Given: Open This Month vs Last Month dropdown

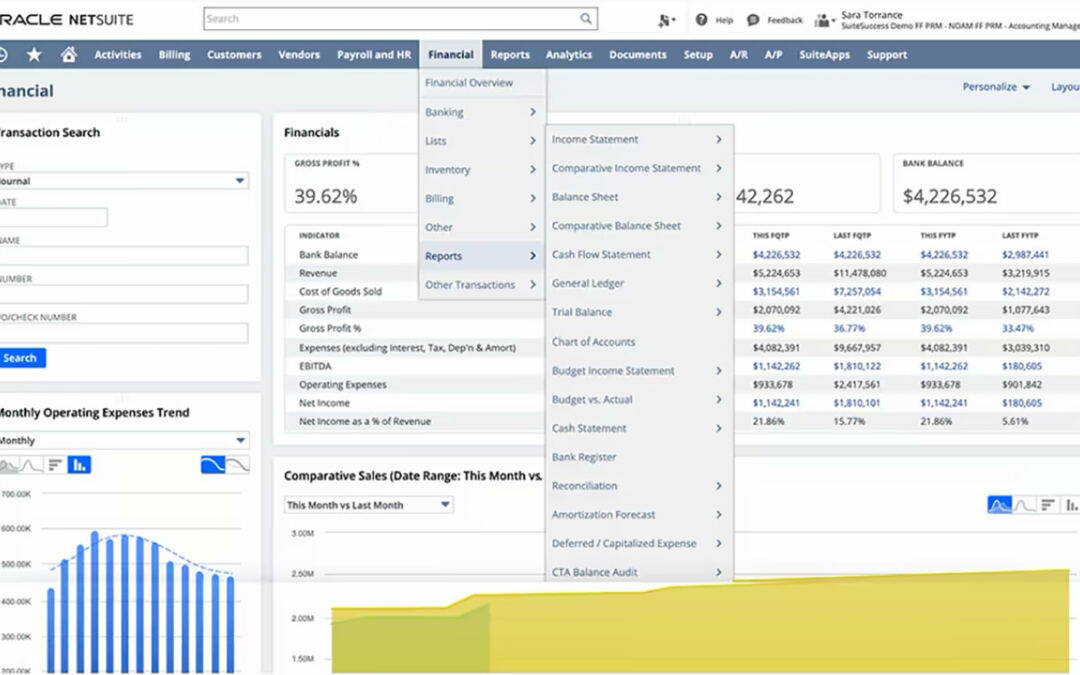Looking at the screenshot, I should [x=368, y=505].
